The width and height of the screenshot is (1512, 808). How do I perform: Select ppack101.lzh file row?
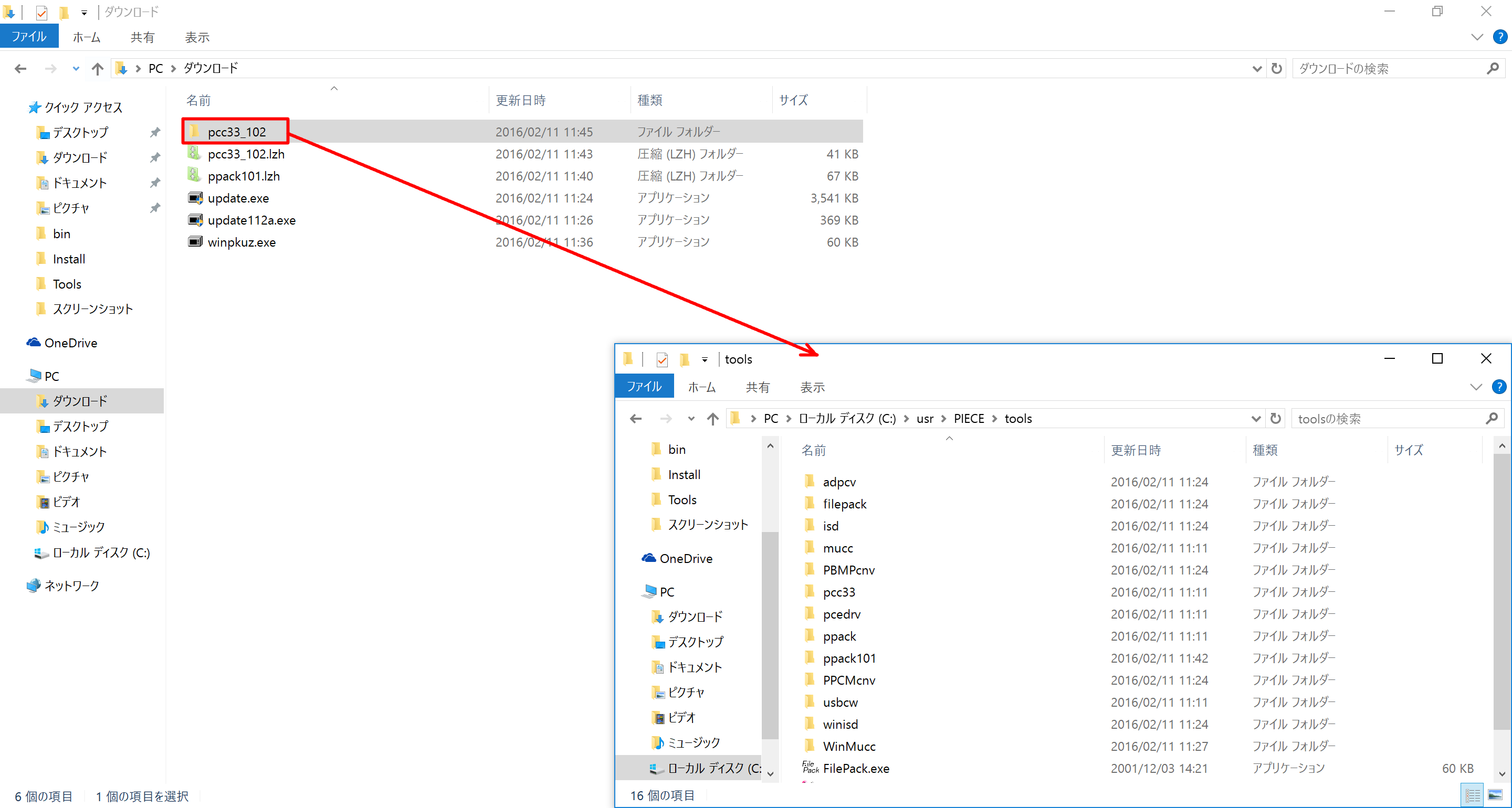tap(522, 175)
